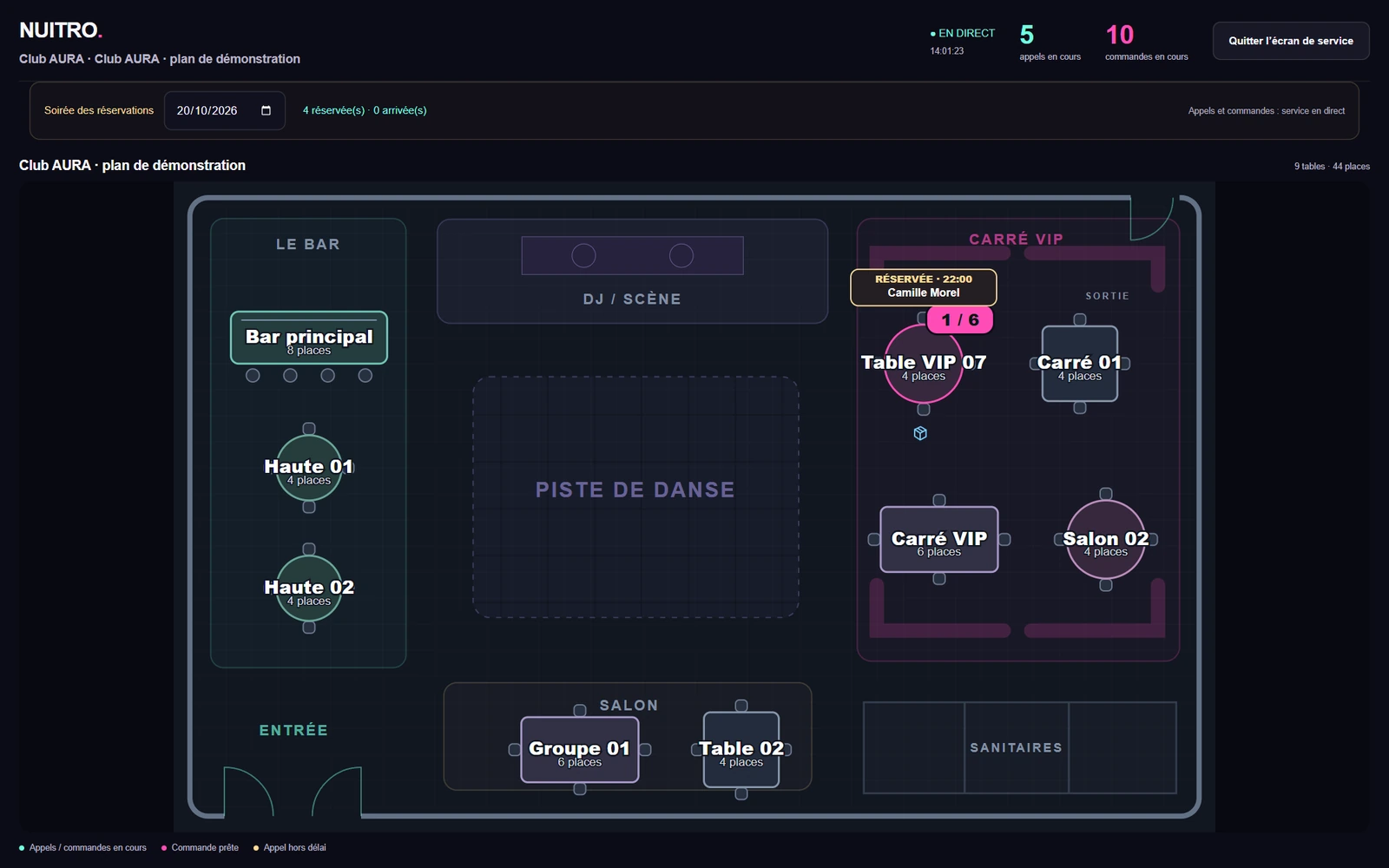Click the ENTRÉE label
The width and height of the screenshot is (1389, 868).
[293, 731]
